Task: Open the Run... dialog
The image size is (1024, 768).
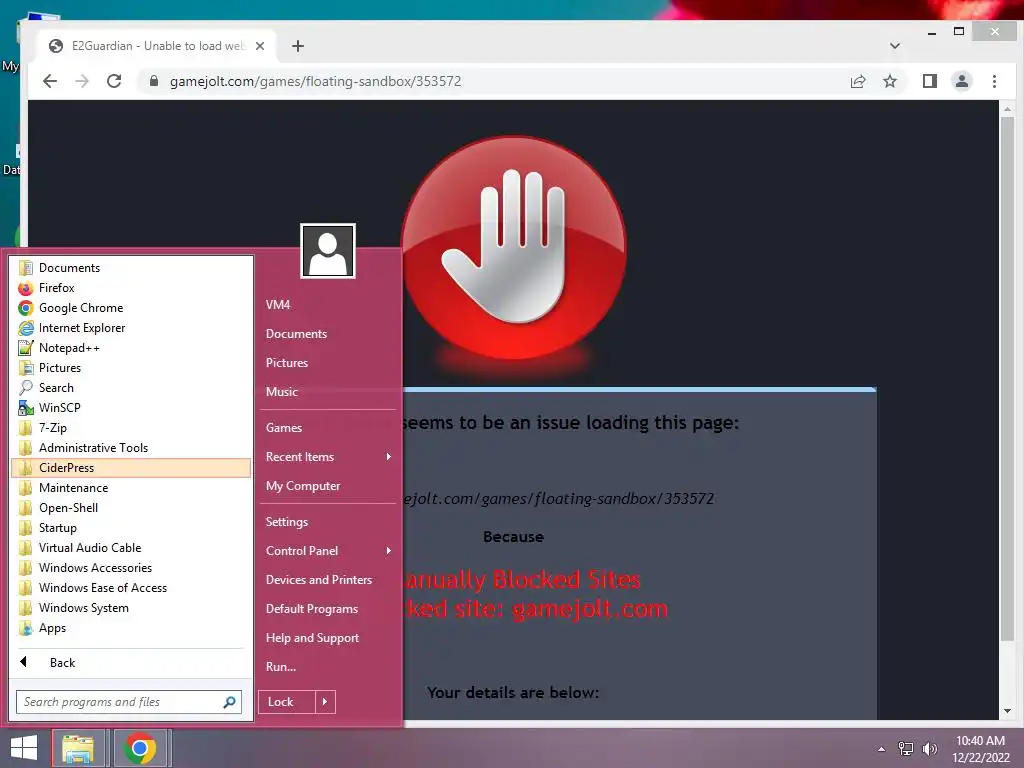Action: point(328,667)
